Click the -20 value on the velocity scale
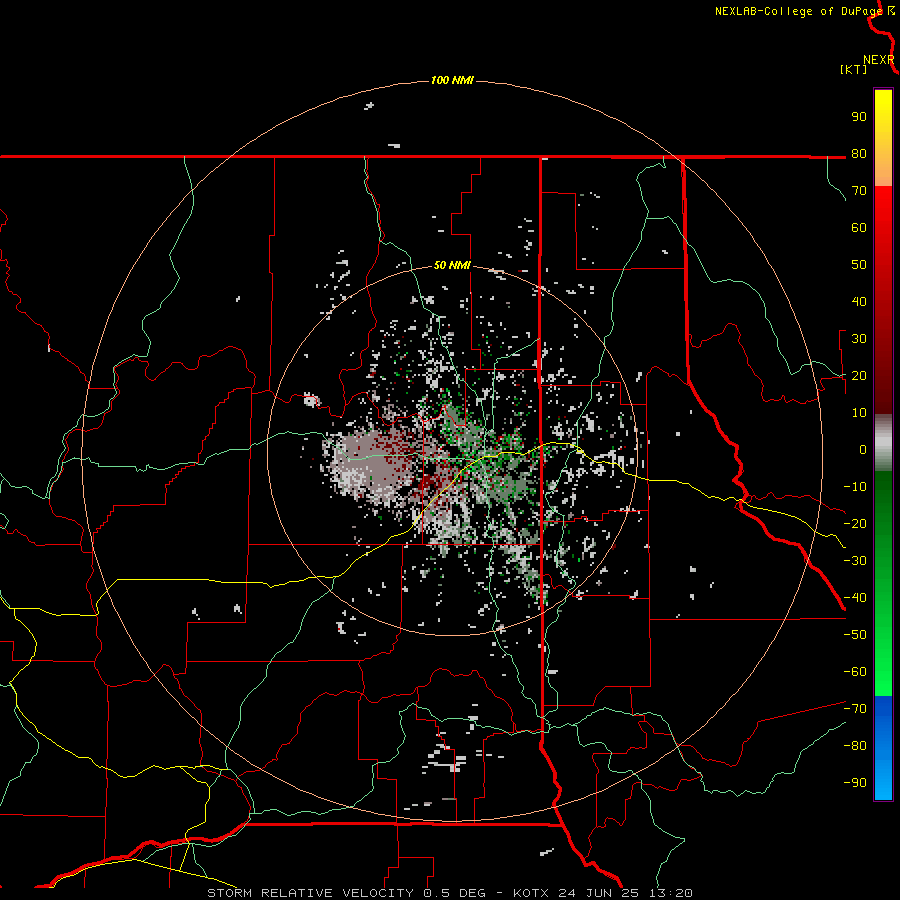This screenshot has width=900, height=900. (x=855, y=523)
